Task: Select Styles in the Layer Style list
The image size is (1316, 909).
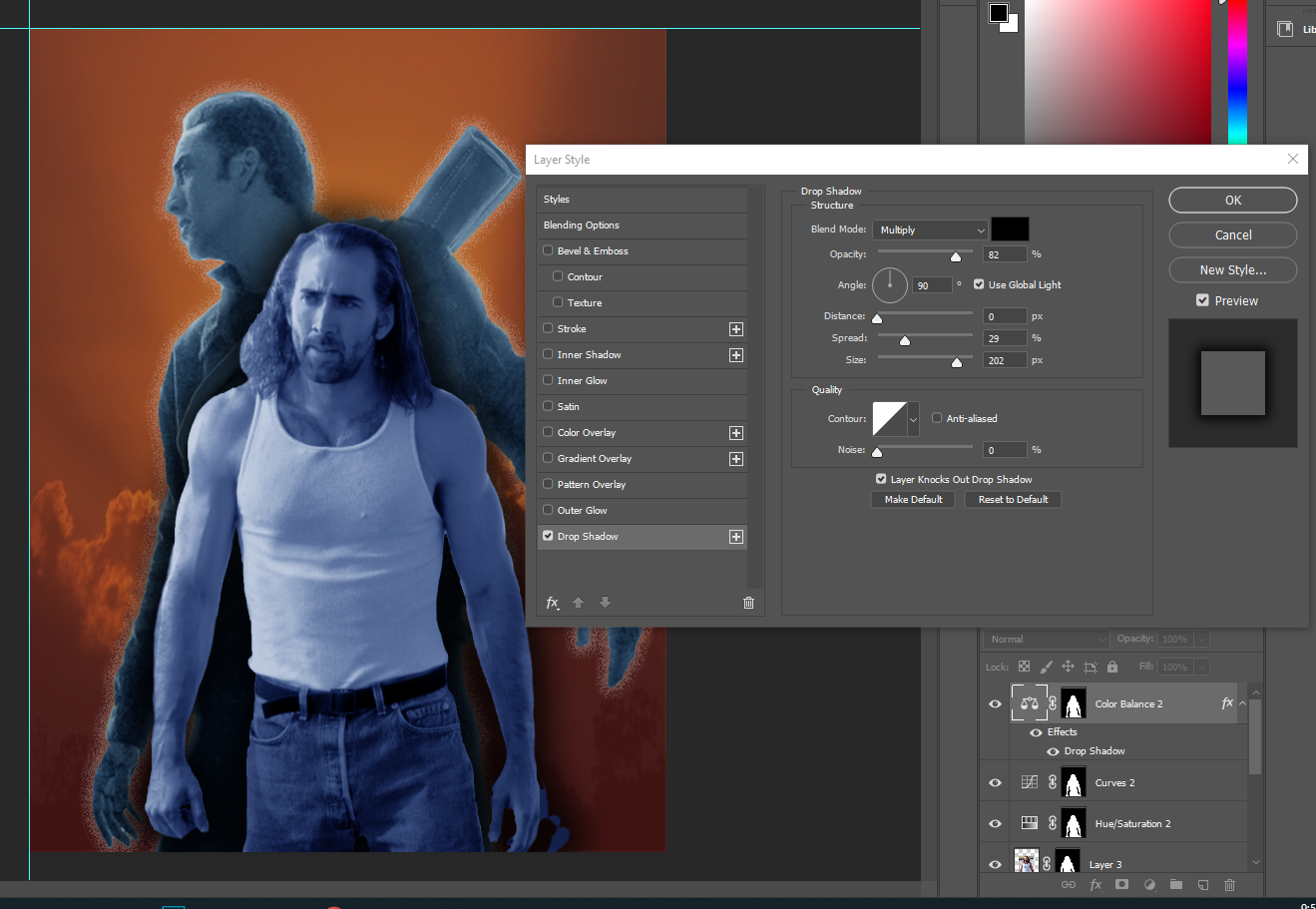Action: 643,200
